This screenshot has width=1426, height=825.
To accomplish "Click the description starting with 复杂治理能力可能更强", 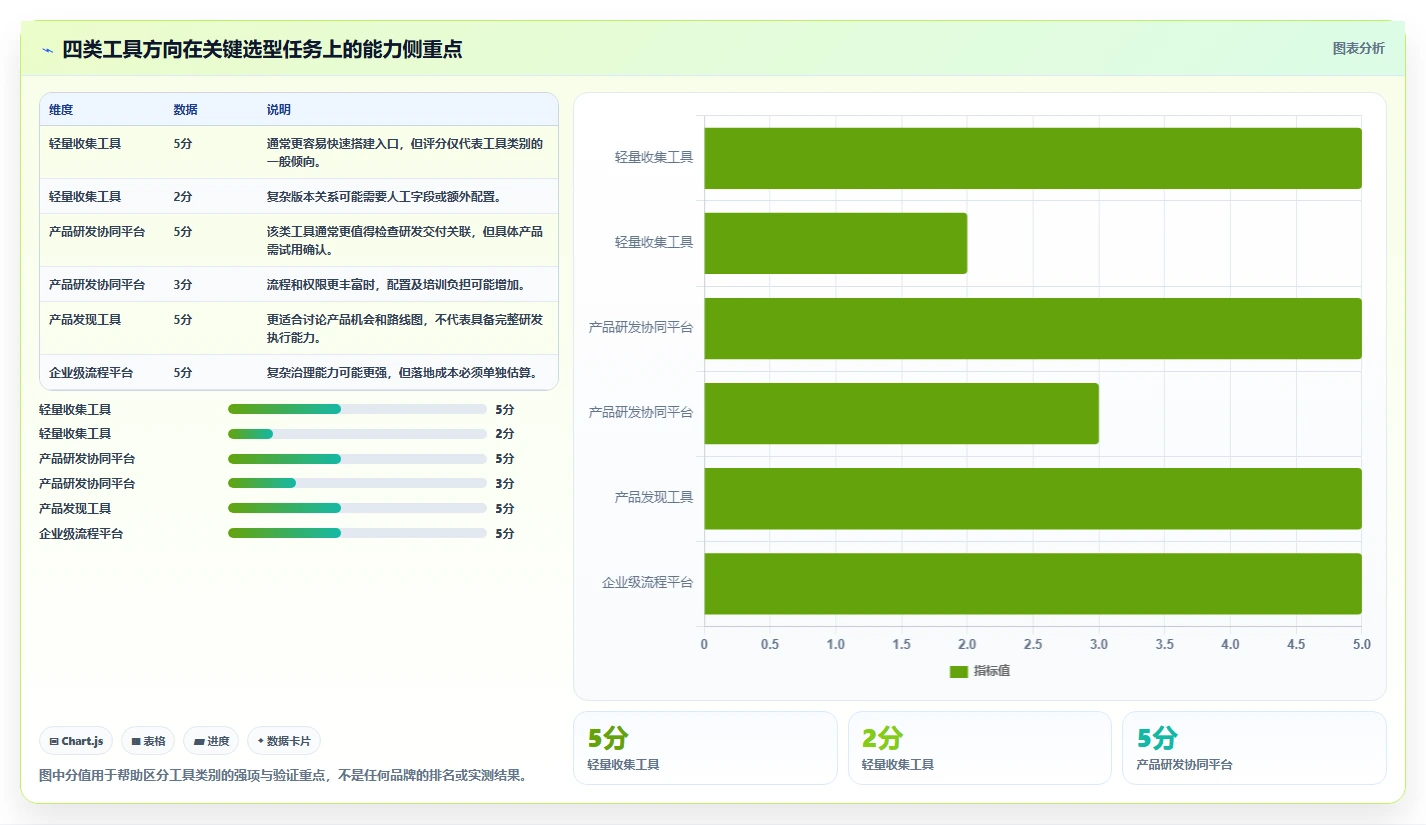I will click(402, 373).
